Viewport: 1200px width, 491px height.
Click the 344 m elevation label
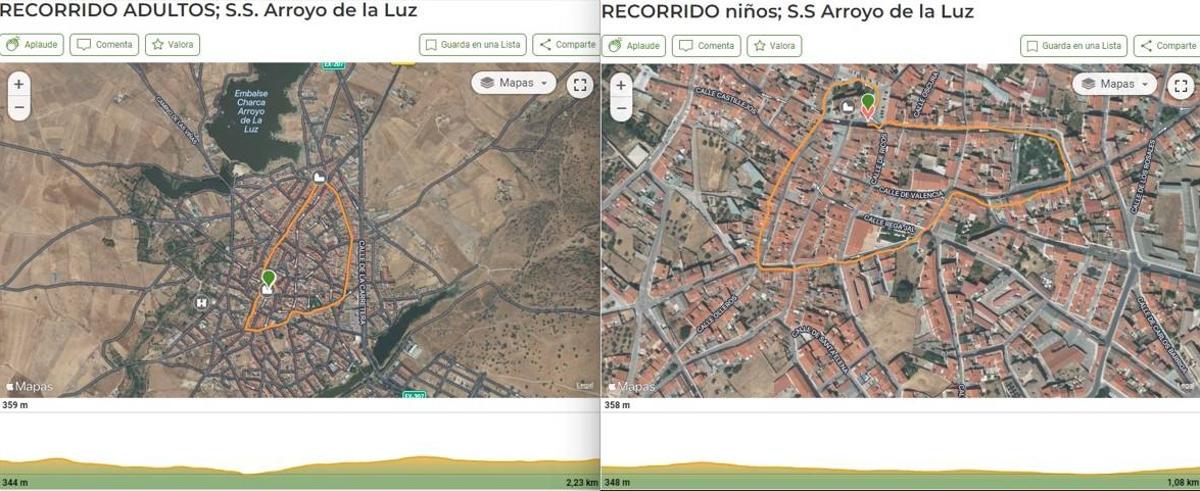pos(15,483)
